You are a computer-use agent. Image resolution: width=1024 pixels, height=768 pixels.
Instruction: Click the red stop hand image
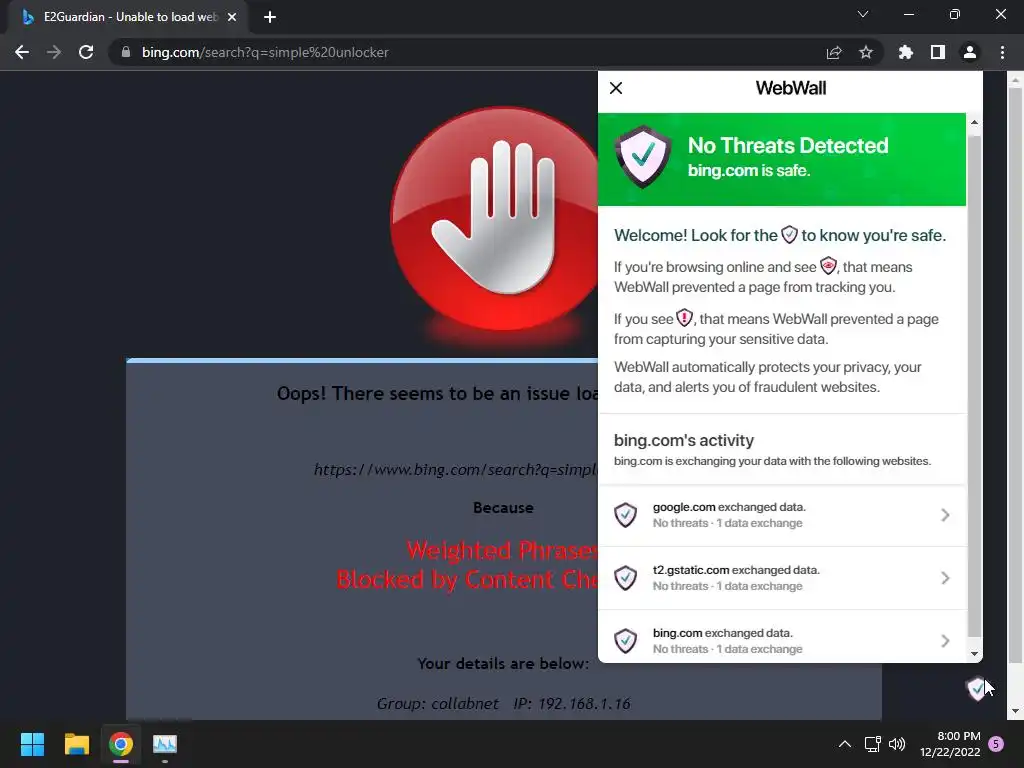click(x=494, y=219)
